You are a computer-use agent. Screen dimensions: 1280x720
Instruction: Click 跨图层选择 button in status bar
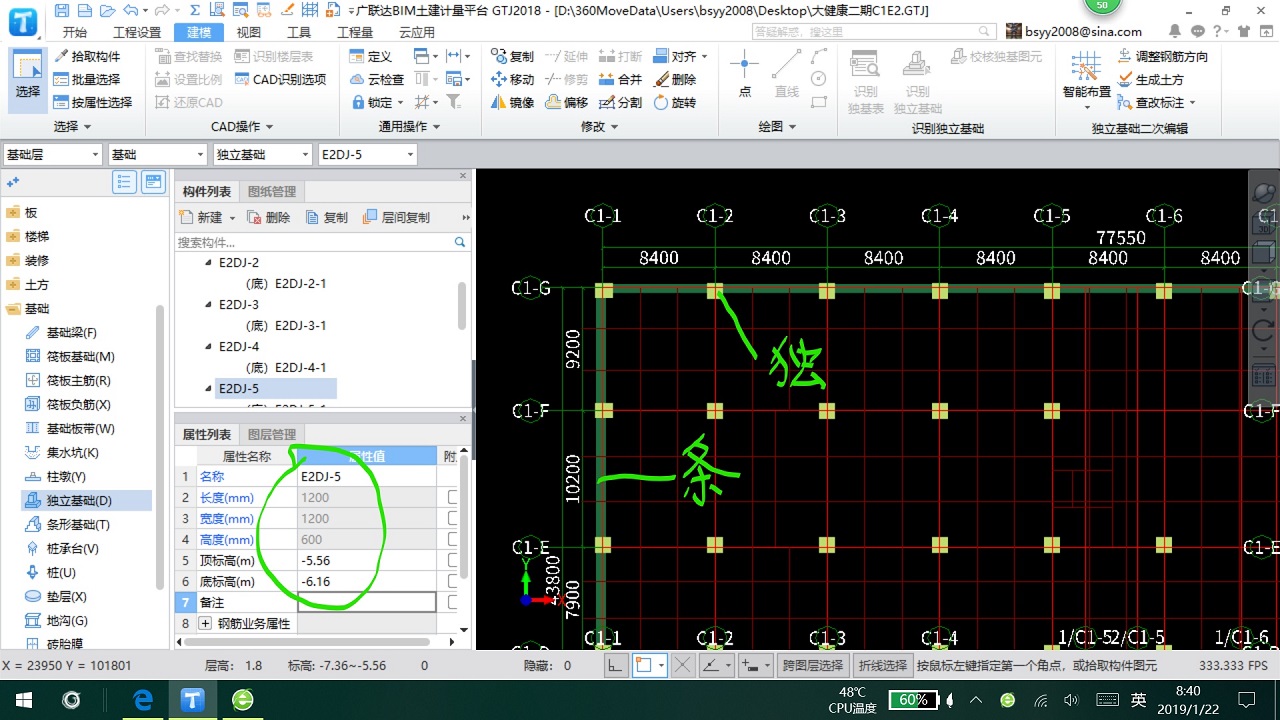click(813, 666)
